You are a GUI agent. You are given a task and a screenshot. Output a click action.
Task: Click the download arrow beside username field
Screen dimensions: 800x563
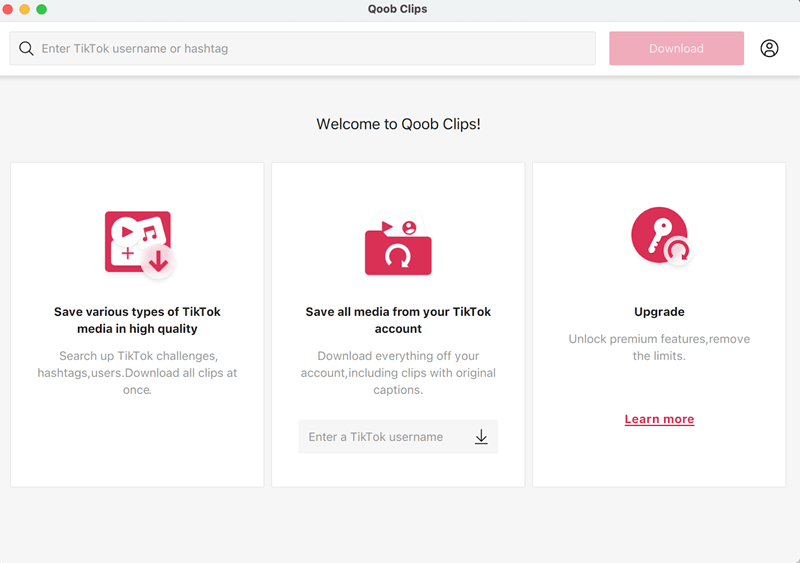coord(481,437)
